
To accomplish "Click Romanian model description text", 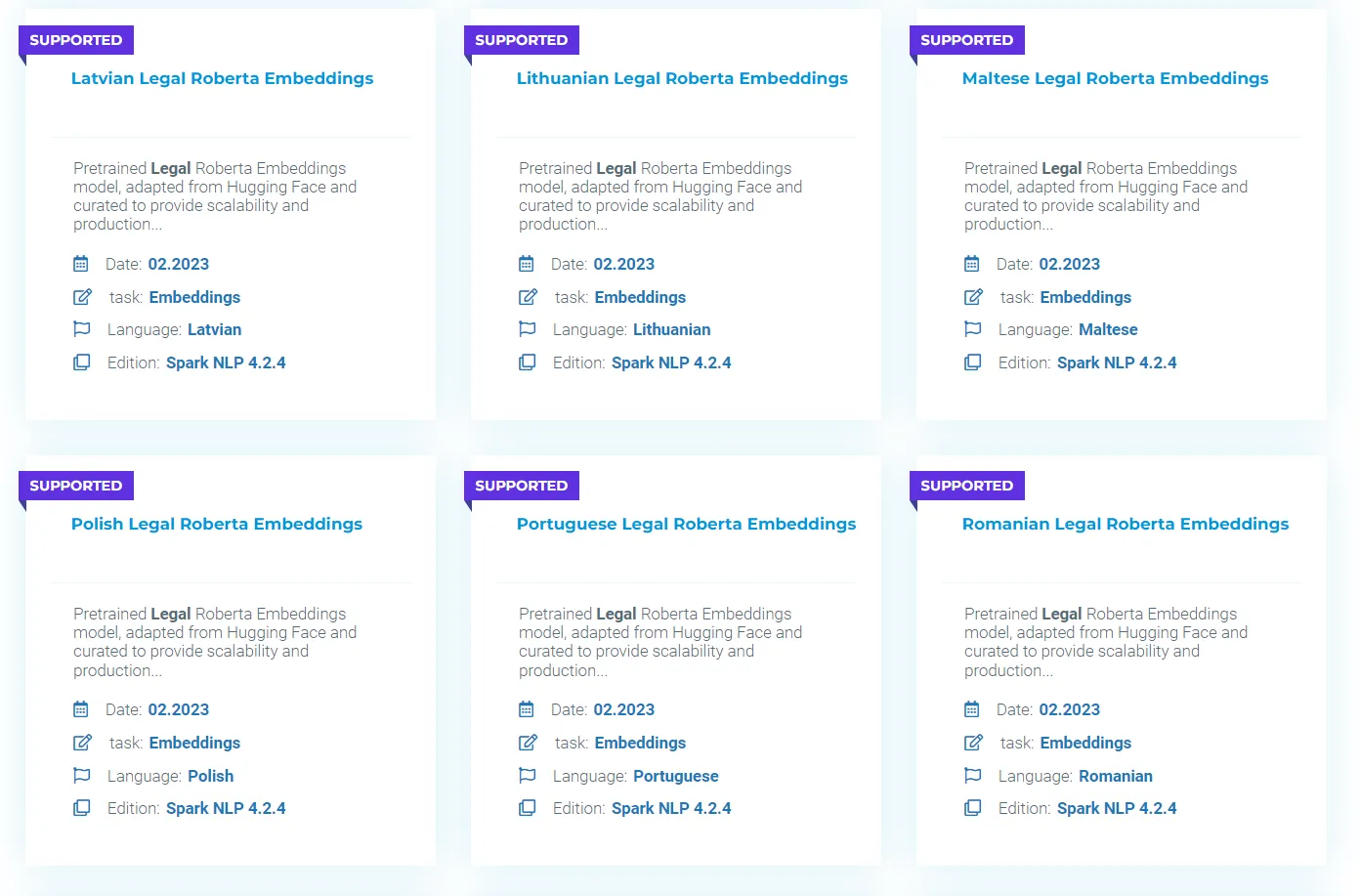I will pyautogui.click(x=1106, y=642).
